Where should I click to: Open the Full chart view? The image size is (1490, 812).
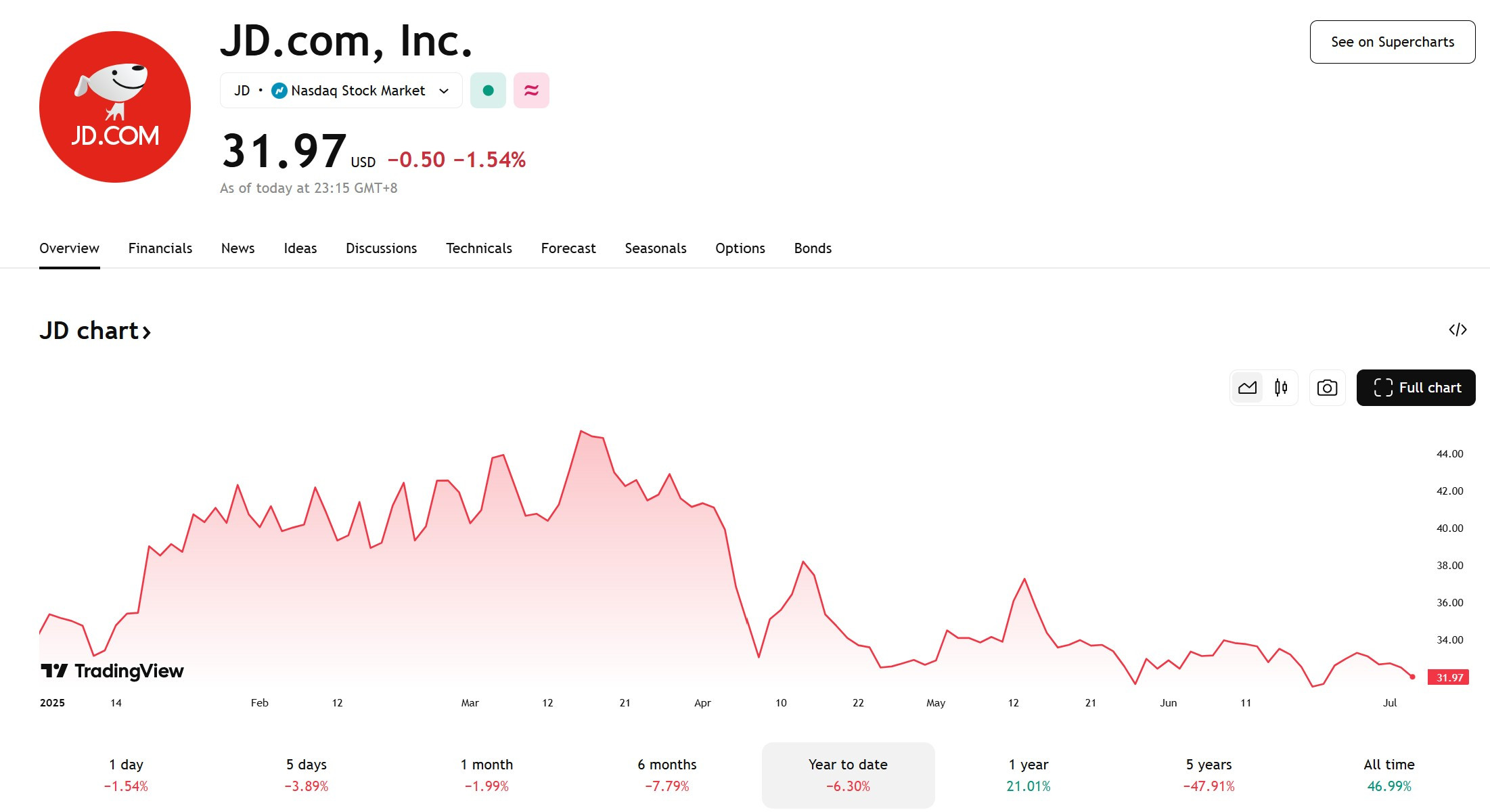1416,388
